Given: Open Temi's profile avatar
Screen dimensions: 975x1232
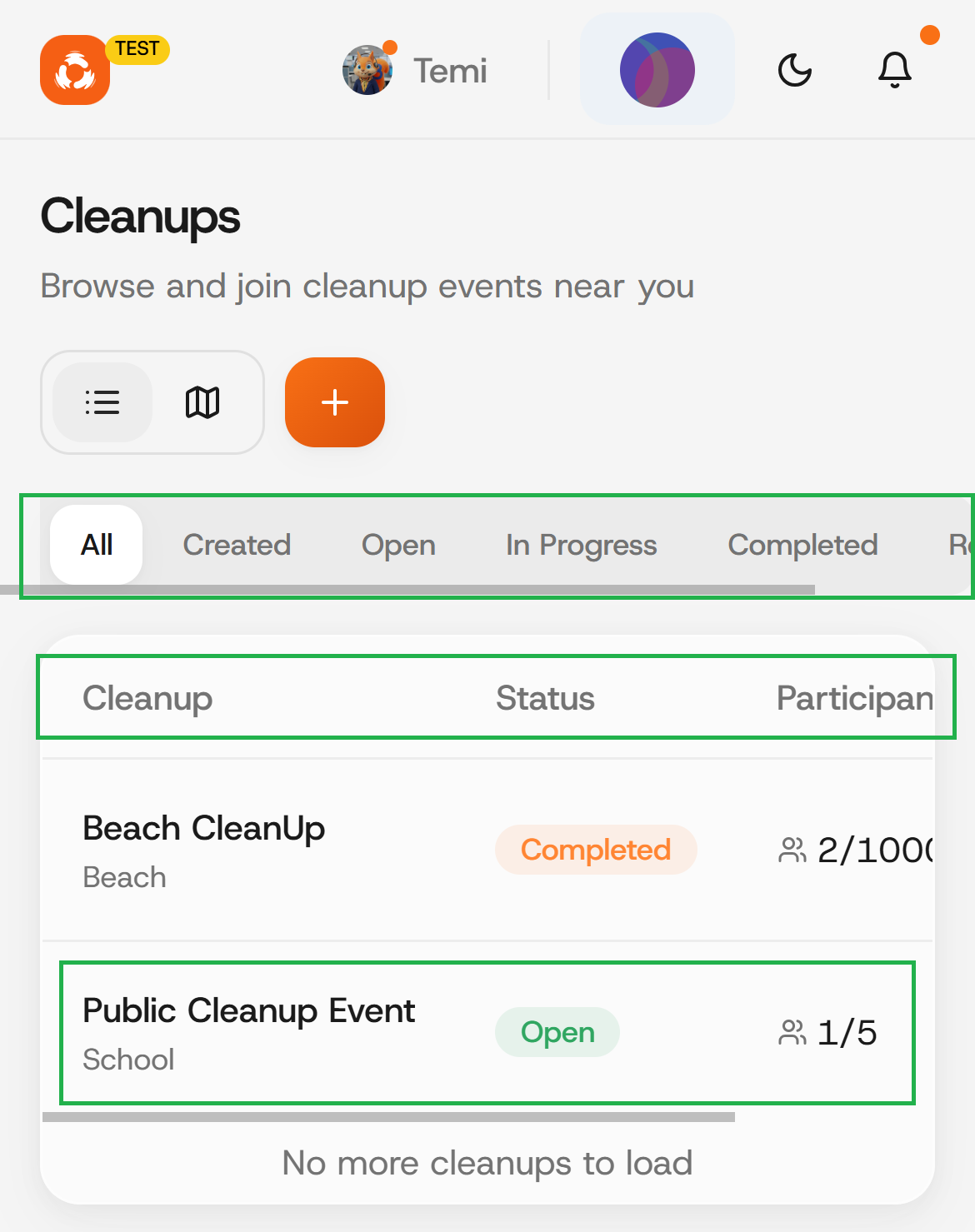Looking at the screenshot, I should click(x=367, y=70).
